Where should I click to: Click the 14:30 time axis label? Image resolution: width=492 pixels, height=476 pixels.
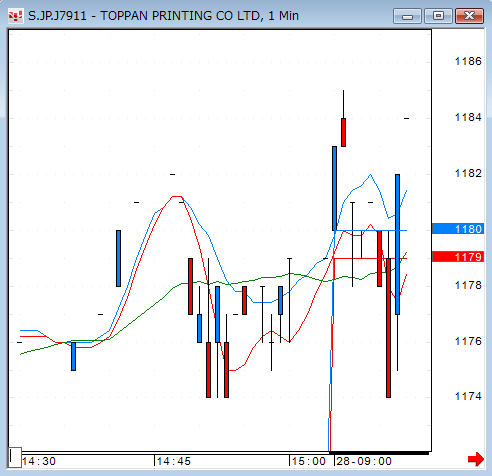coord(39,461)
